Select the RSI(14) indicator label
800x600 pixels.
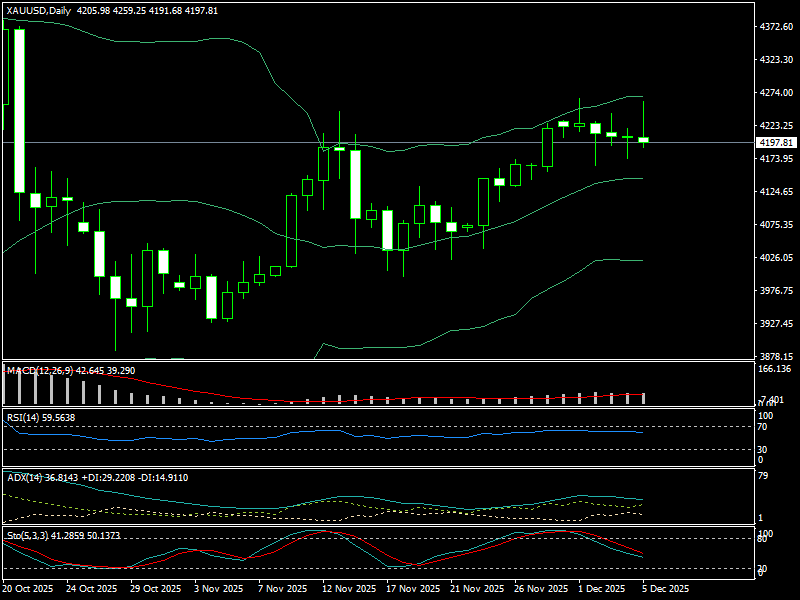[x=28, y=417]
